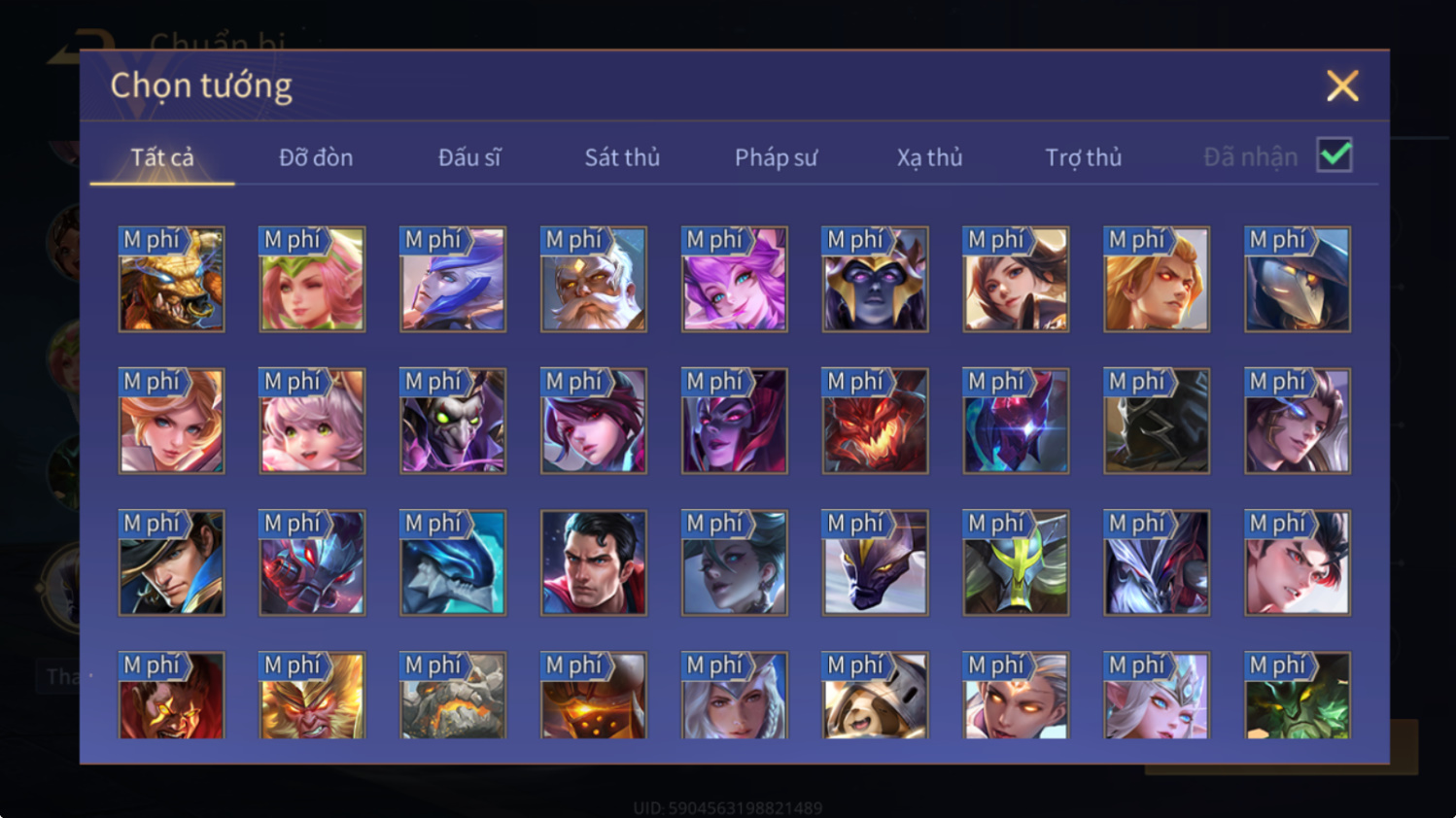1456x818 pixels.
Task: Open the Xạ thủ tab
Action: 929,157
